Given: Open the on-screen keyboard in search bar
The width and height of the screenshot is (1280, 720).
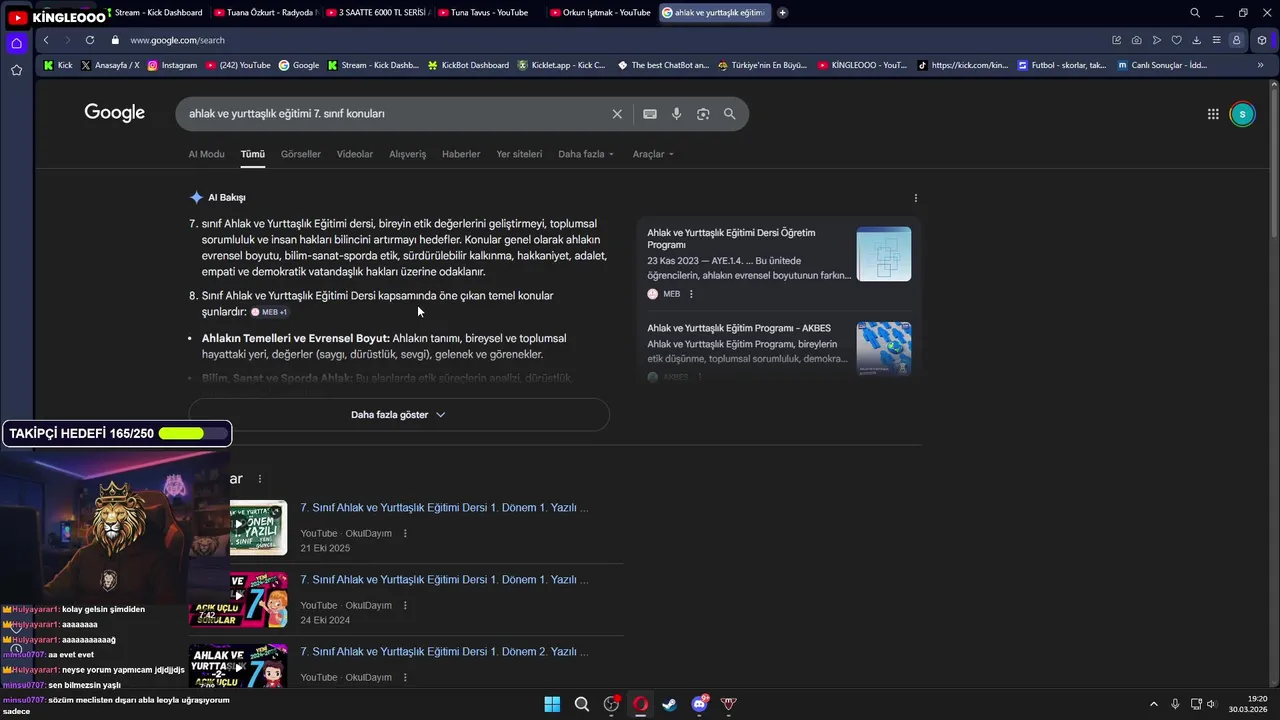Looking at the screenshot, I should pyautogui.click(x=650, y=114).
